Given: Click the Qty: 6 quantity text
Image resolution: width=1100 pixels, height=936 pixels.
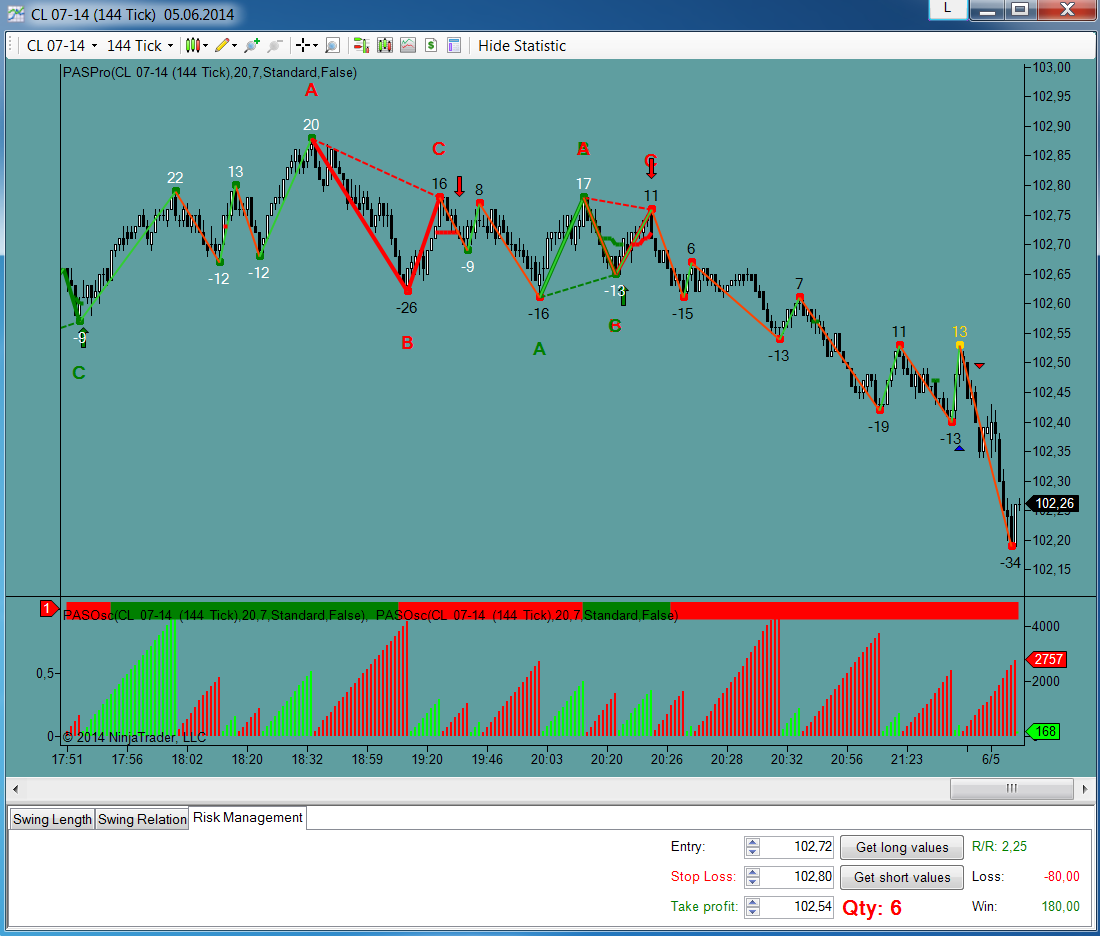Looking at the screenshot, I should coord(872,908).
